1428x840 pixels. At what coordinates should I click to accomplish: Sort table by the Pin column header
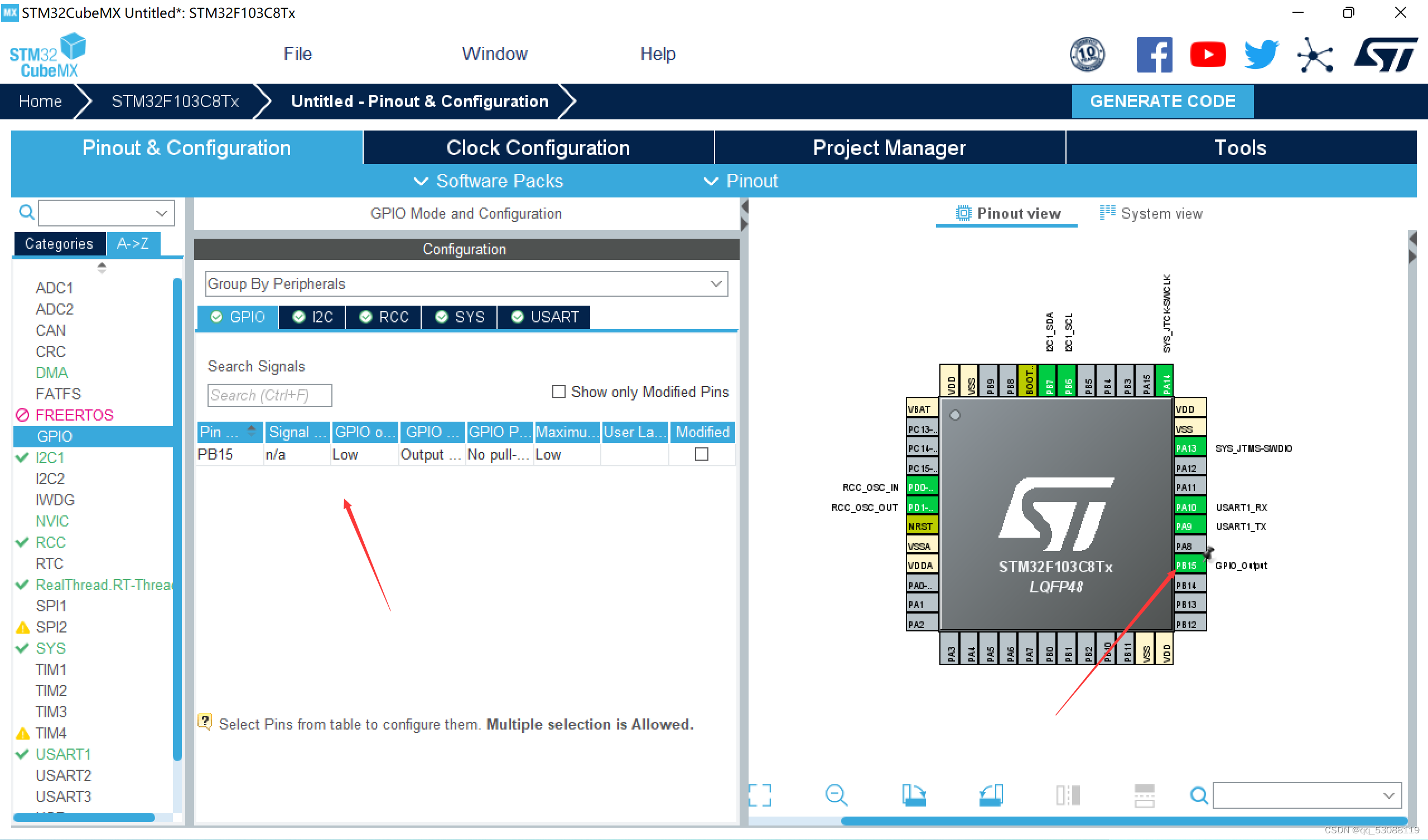pyautogui.click(x=229, y=432)
